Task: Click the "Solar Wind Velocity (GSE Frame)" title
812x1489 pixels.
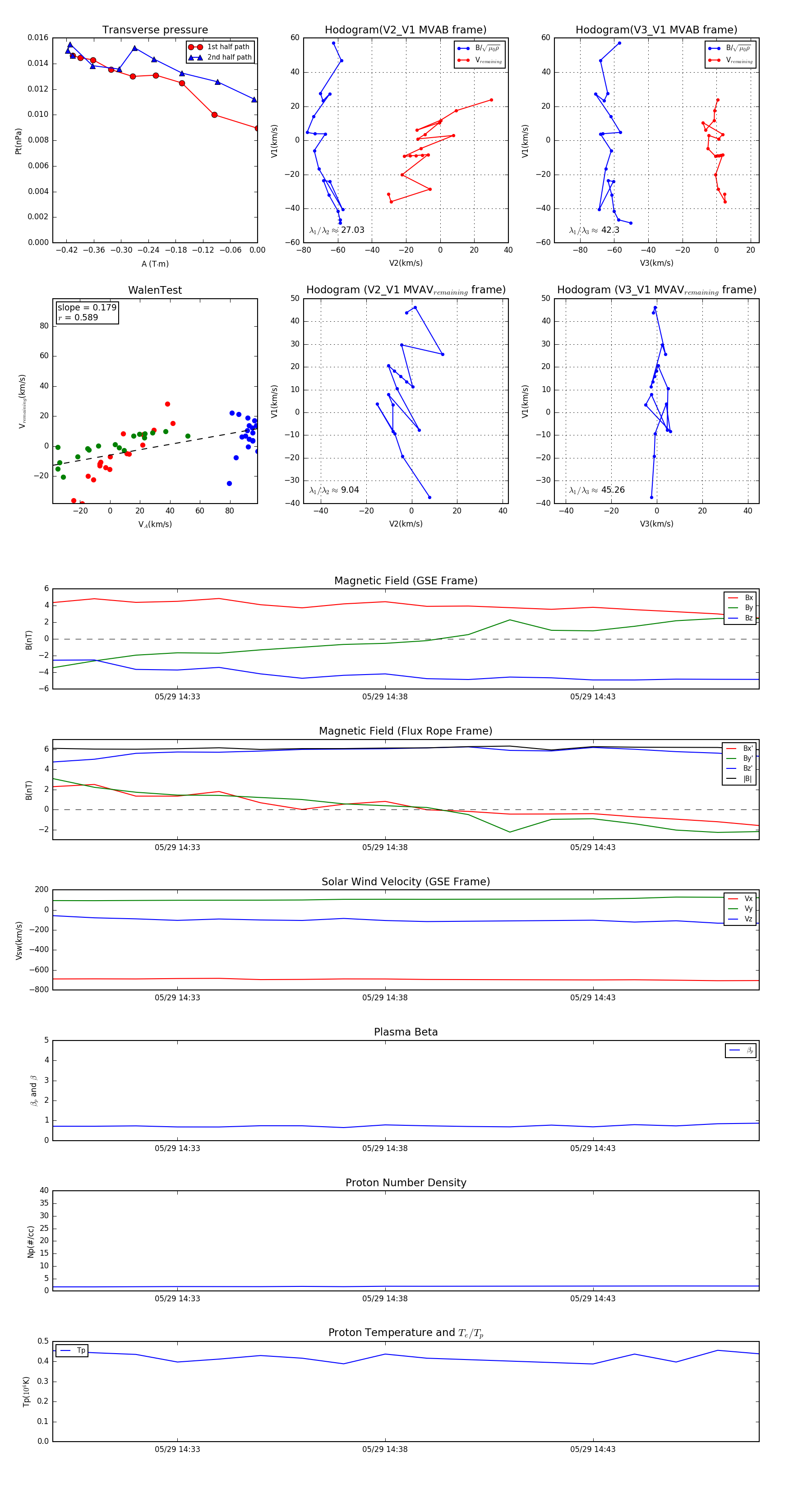Action: (406, 882)
